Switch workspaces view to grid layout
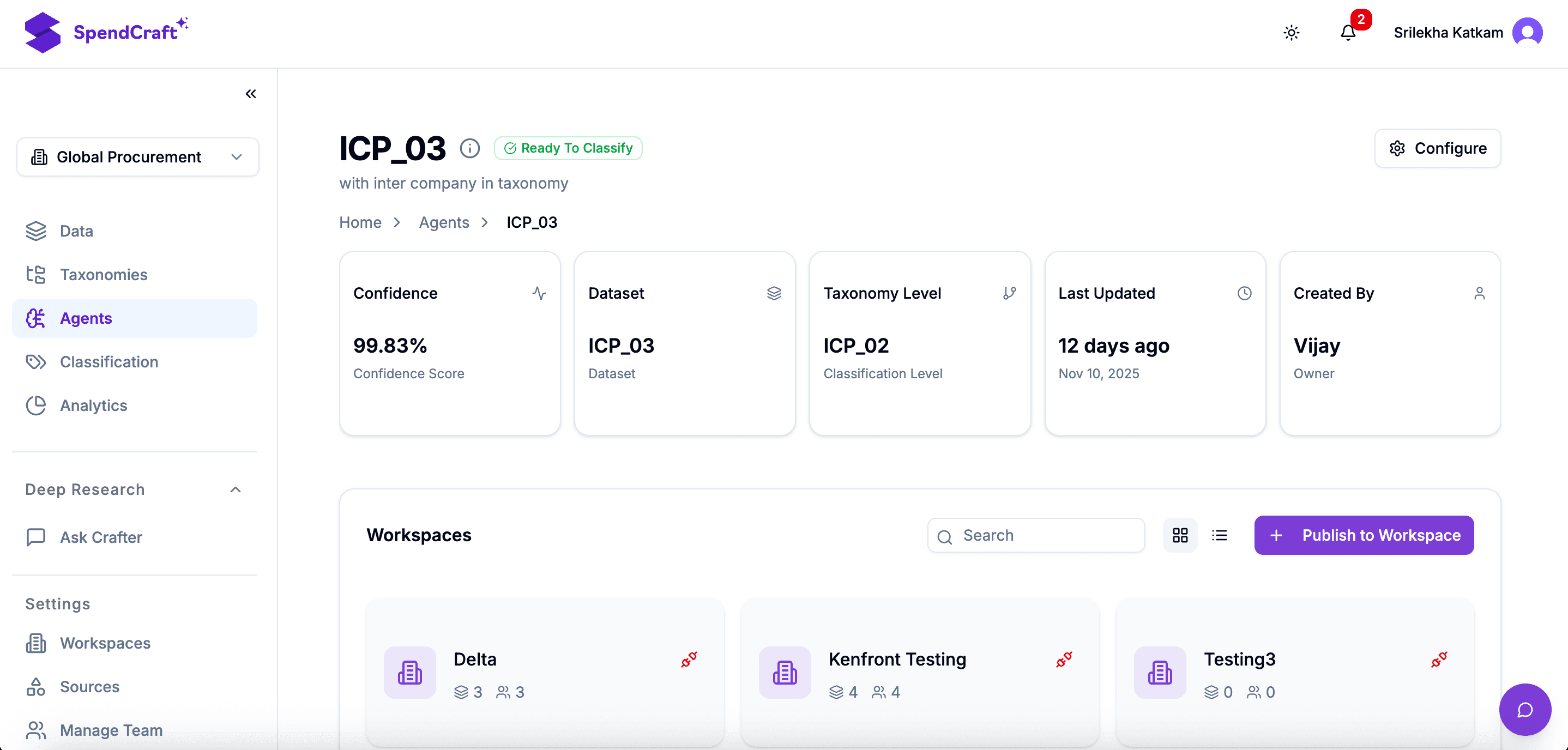 click(1180, 535)
